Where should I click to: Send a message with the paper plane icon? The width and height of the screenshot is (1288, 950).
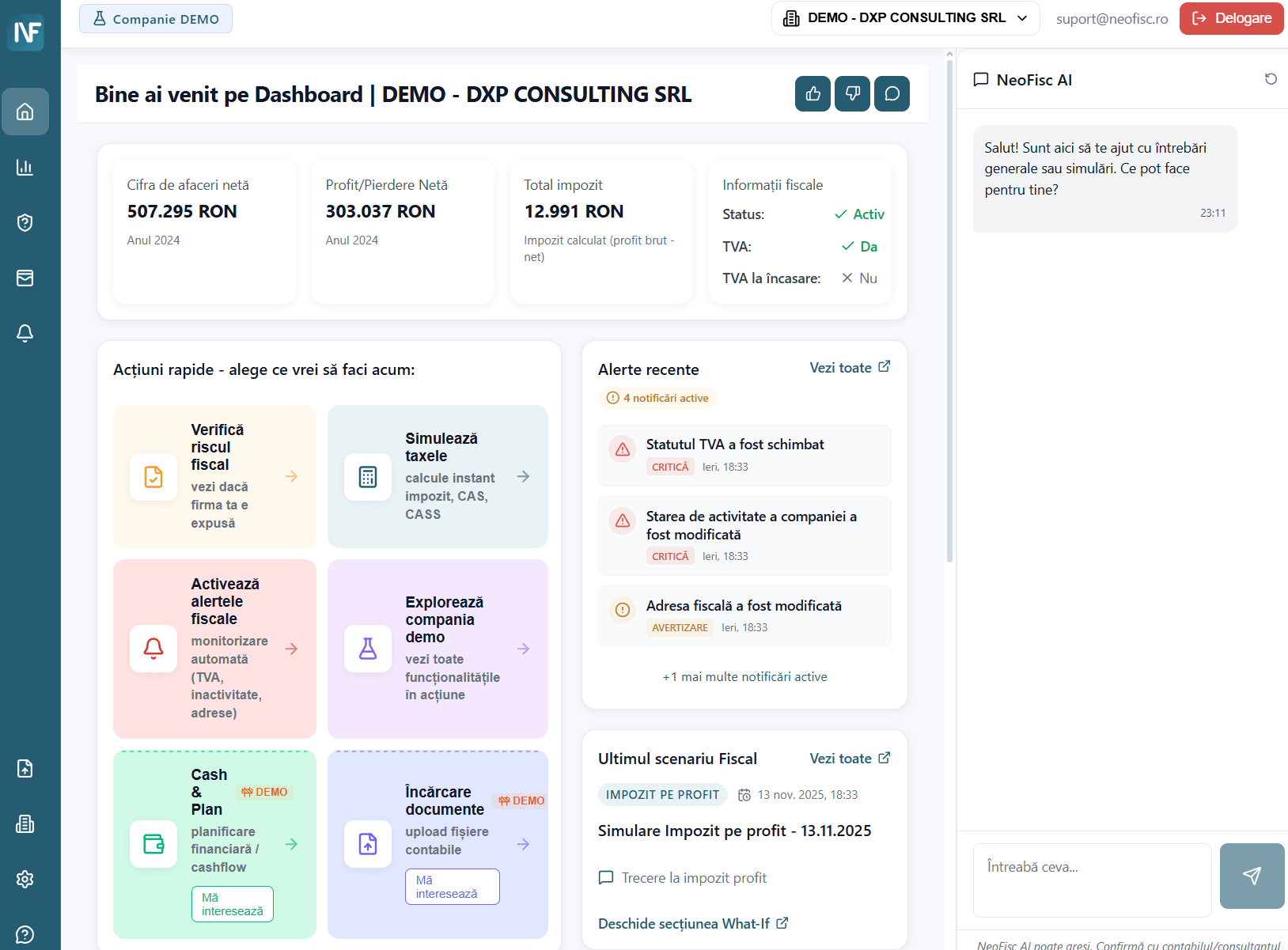coord(1252,876)
